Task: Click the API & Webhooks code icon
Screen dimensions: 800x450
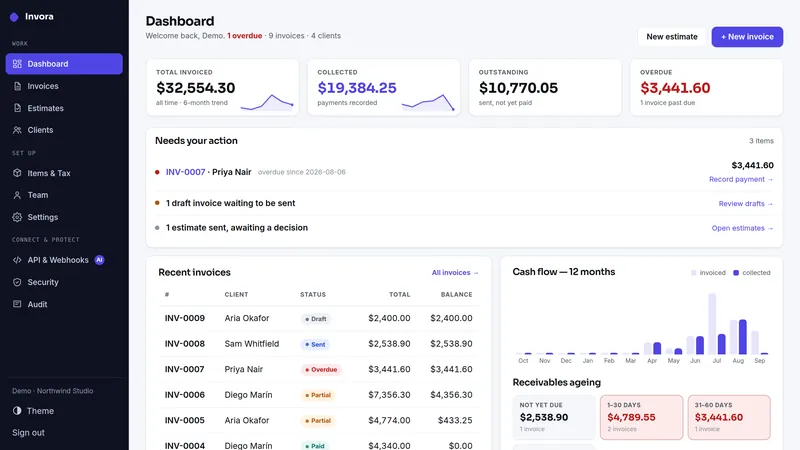Action: [x=17, y=260]
